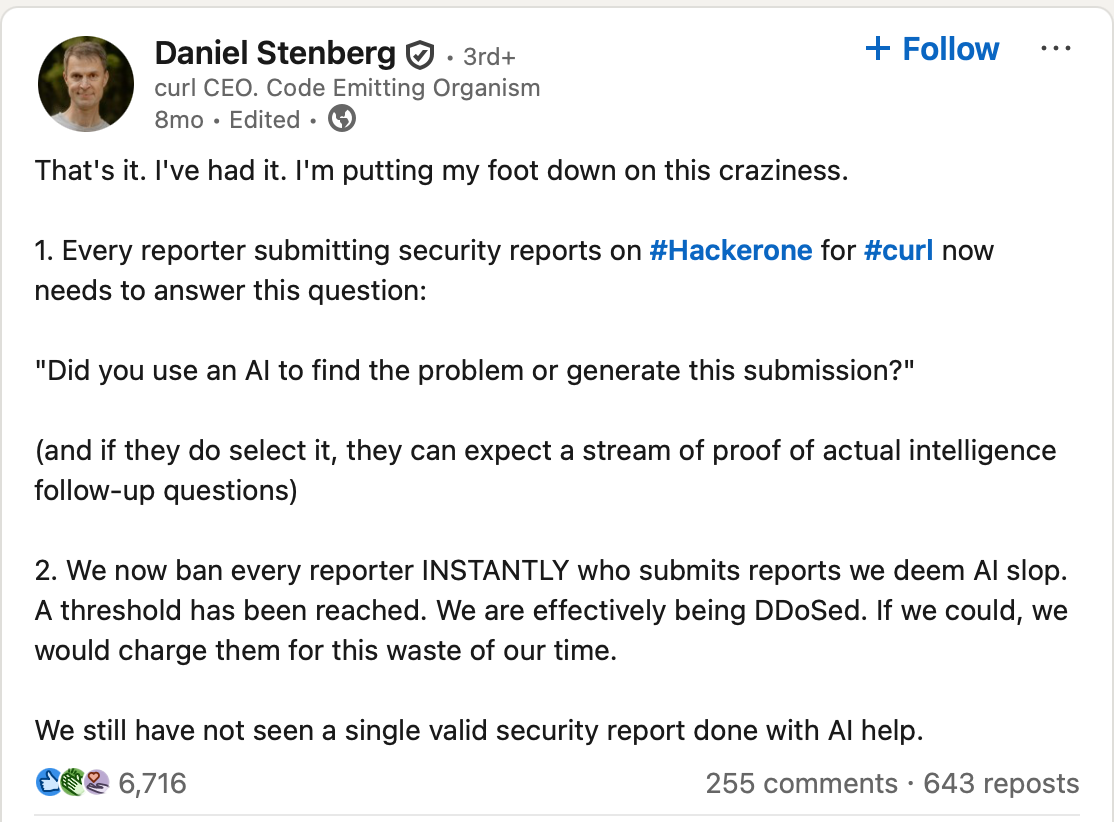Click the quoted "Did you use an AI" question

pos(475,371)
